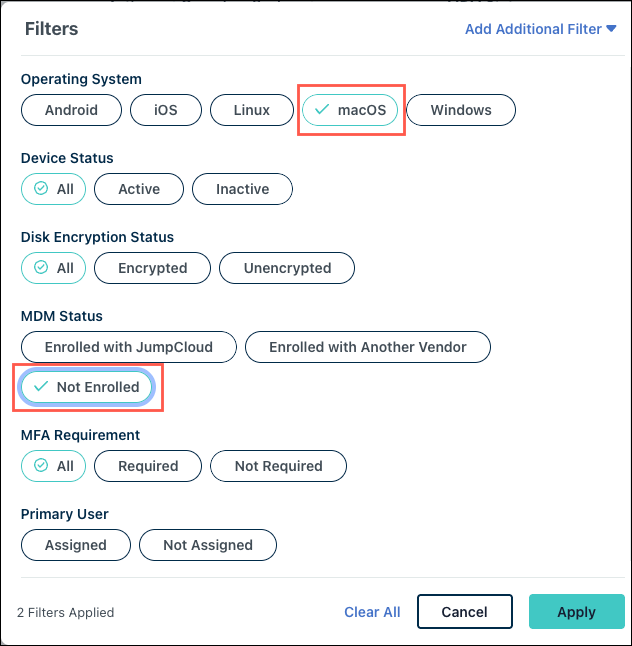Open the Add Additional Filter dropdown

point(540,29)
